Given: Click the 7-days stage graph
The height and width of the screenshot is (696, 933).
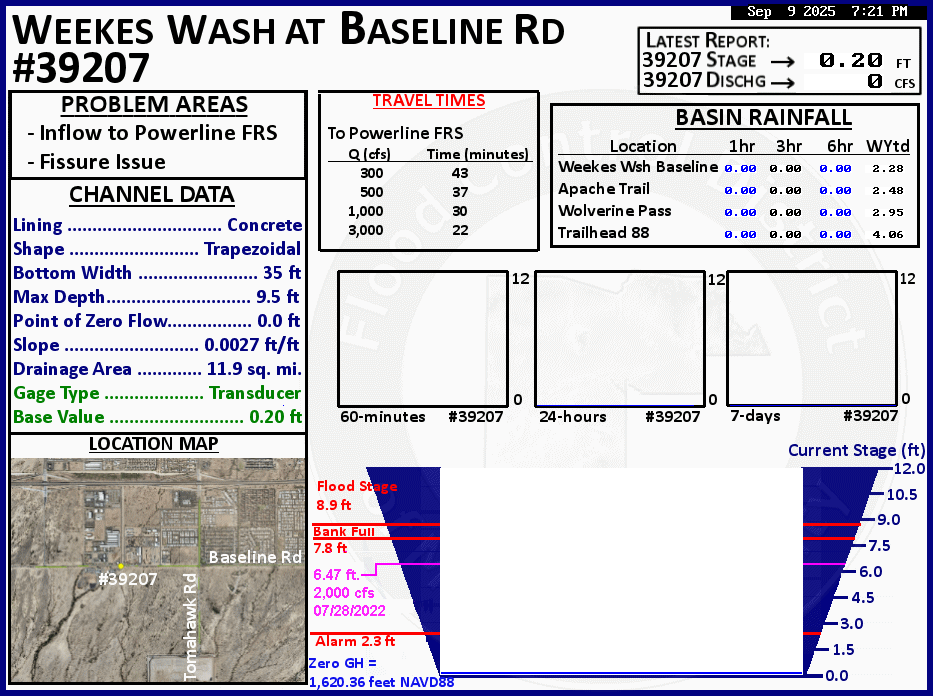Looking at the screenshot, I should coord(812,339).
